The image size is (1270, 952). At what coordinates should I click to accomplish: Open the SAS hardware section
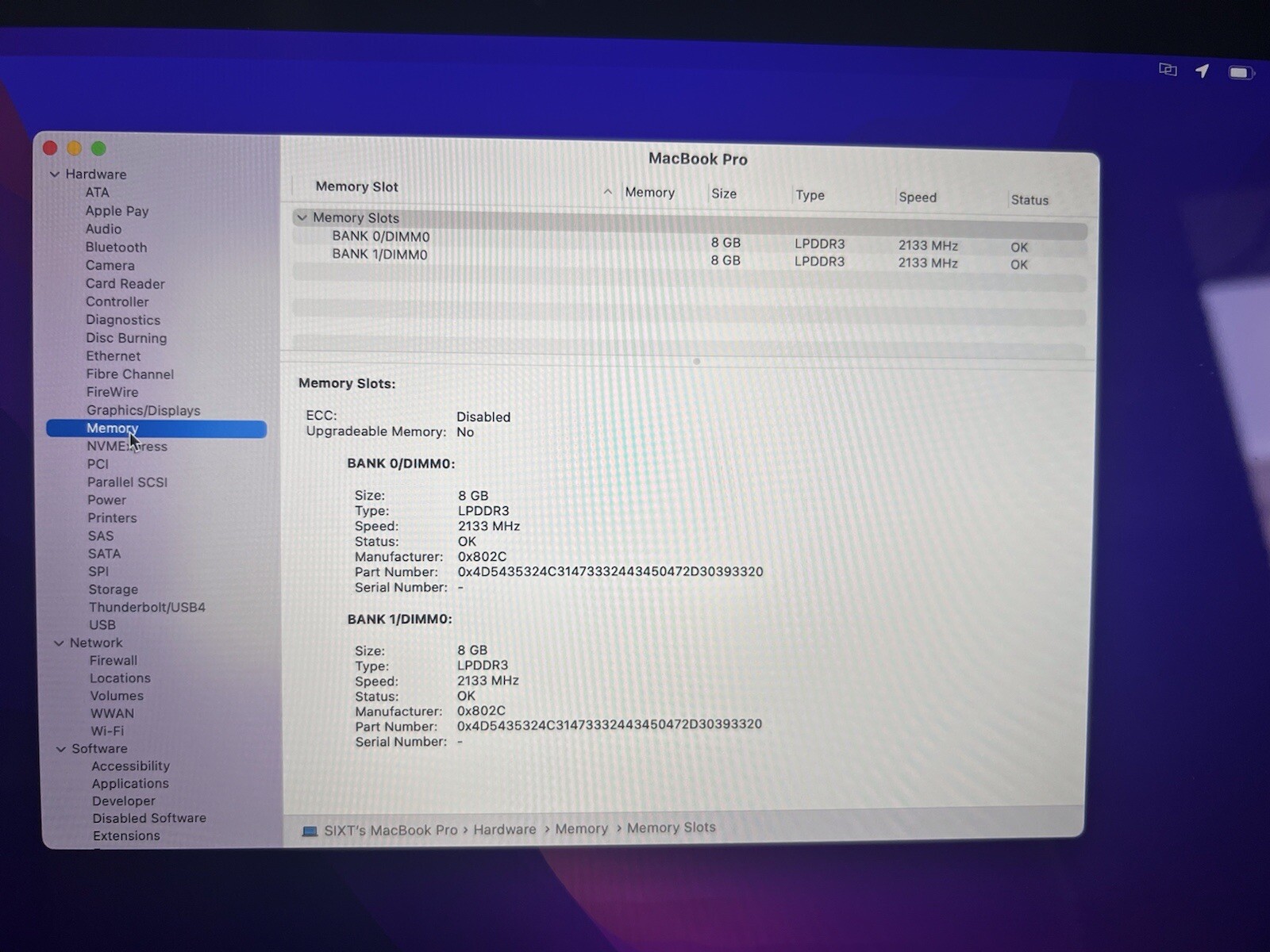(x=100, y=536)
